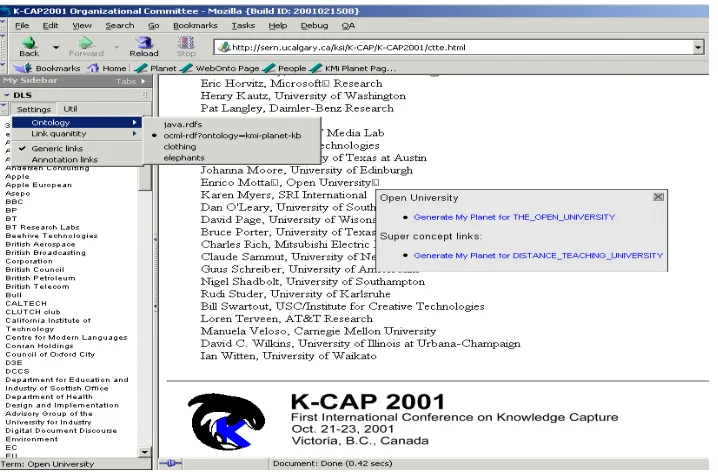Open the WebOnto Page bookmark icon
The height and width of the screenshot is (472, 718).
click(x=186, y=68)
